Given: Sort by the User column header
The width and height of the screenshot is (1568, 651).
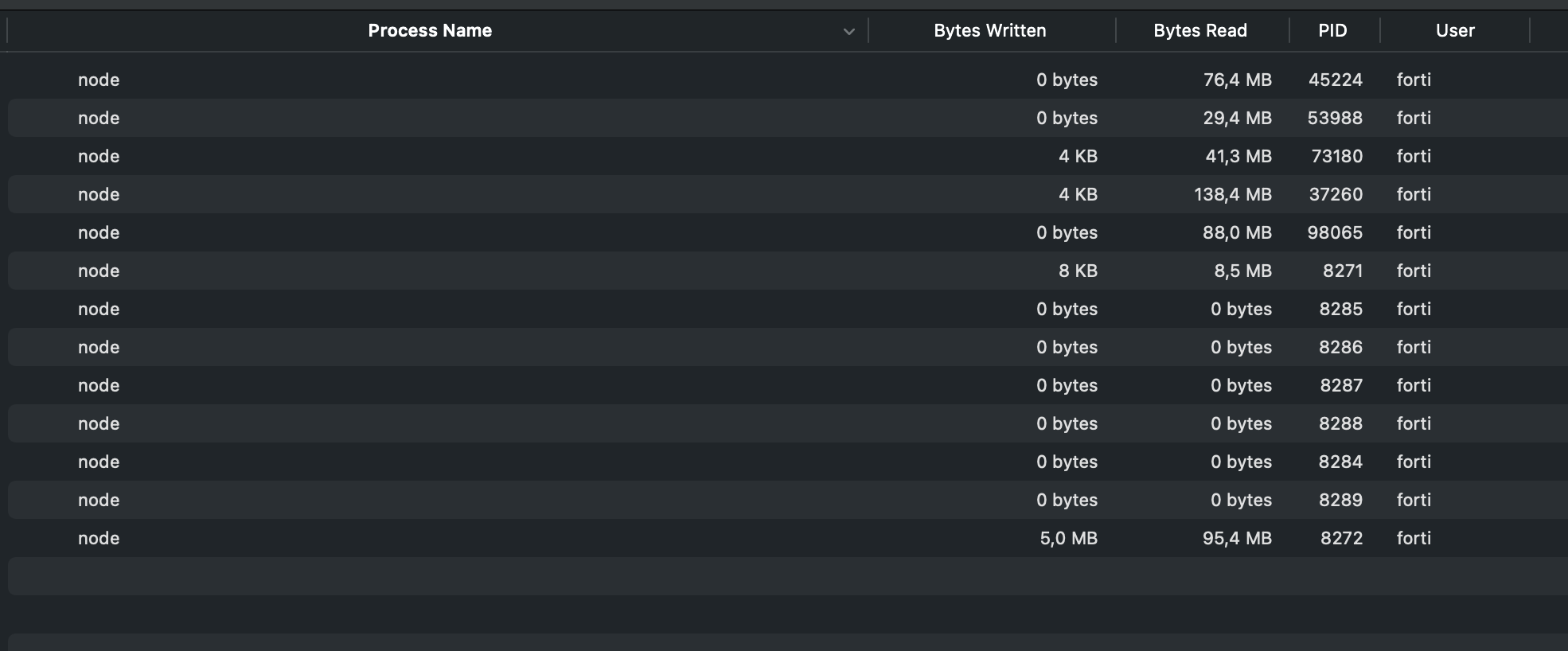Looking at the screenshot, I should tap(1455, 31).
